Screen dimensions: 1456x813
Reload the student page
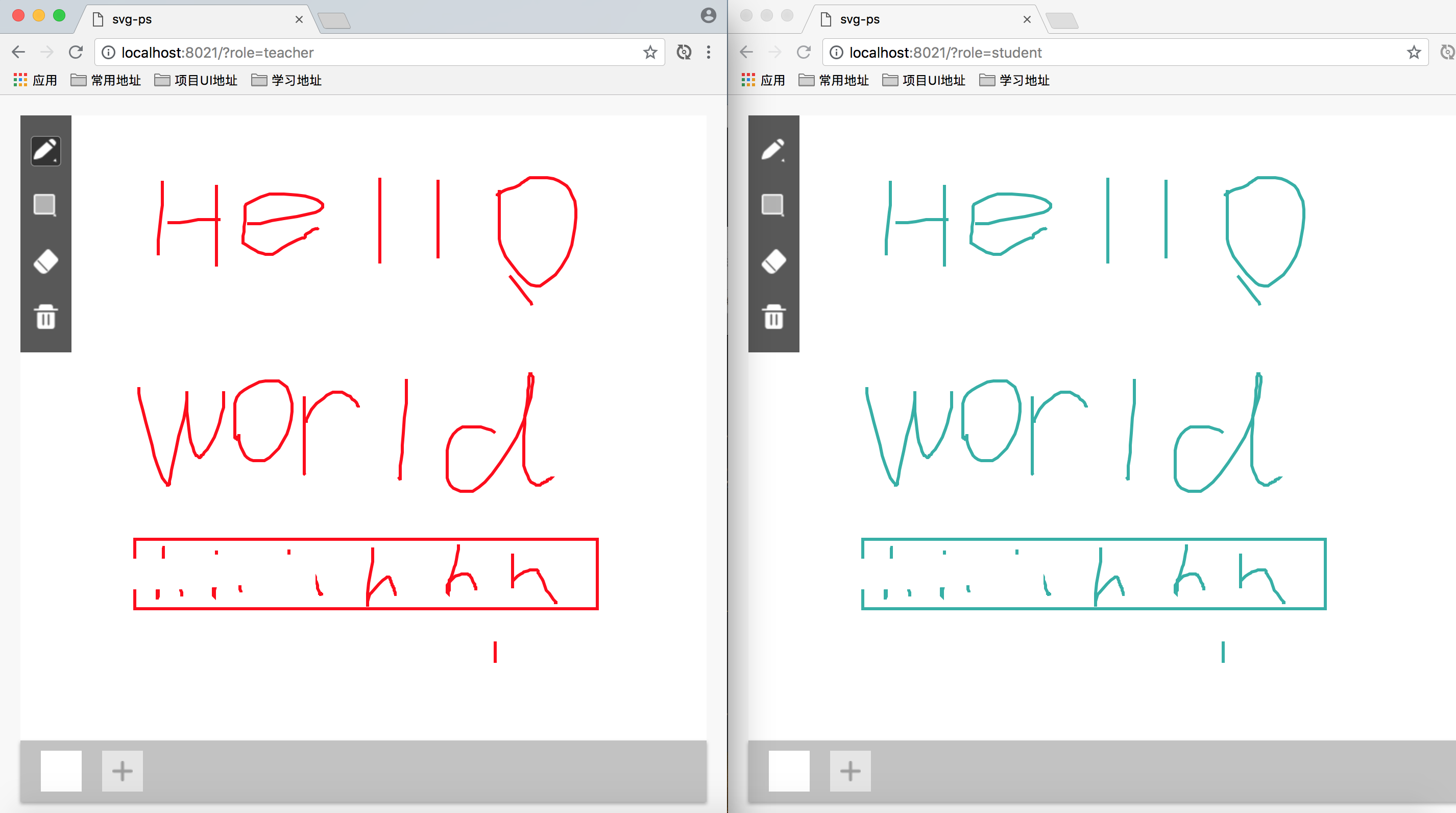pos(804,53)
